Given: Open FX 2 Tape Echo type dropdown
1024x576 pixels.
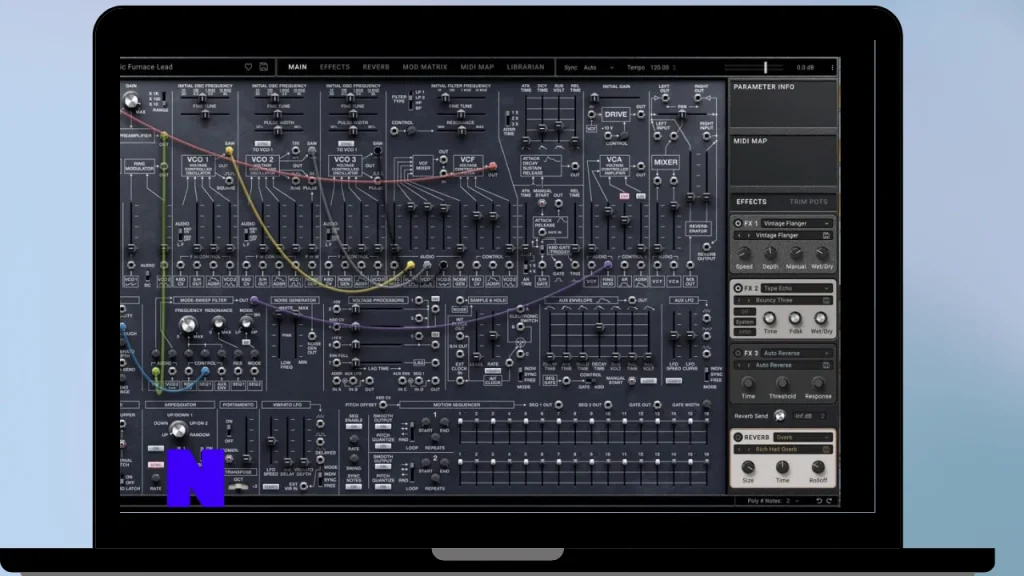Looking at the screenshot, I should (796, 288).
